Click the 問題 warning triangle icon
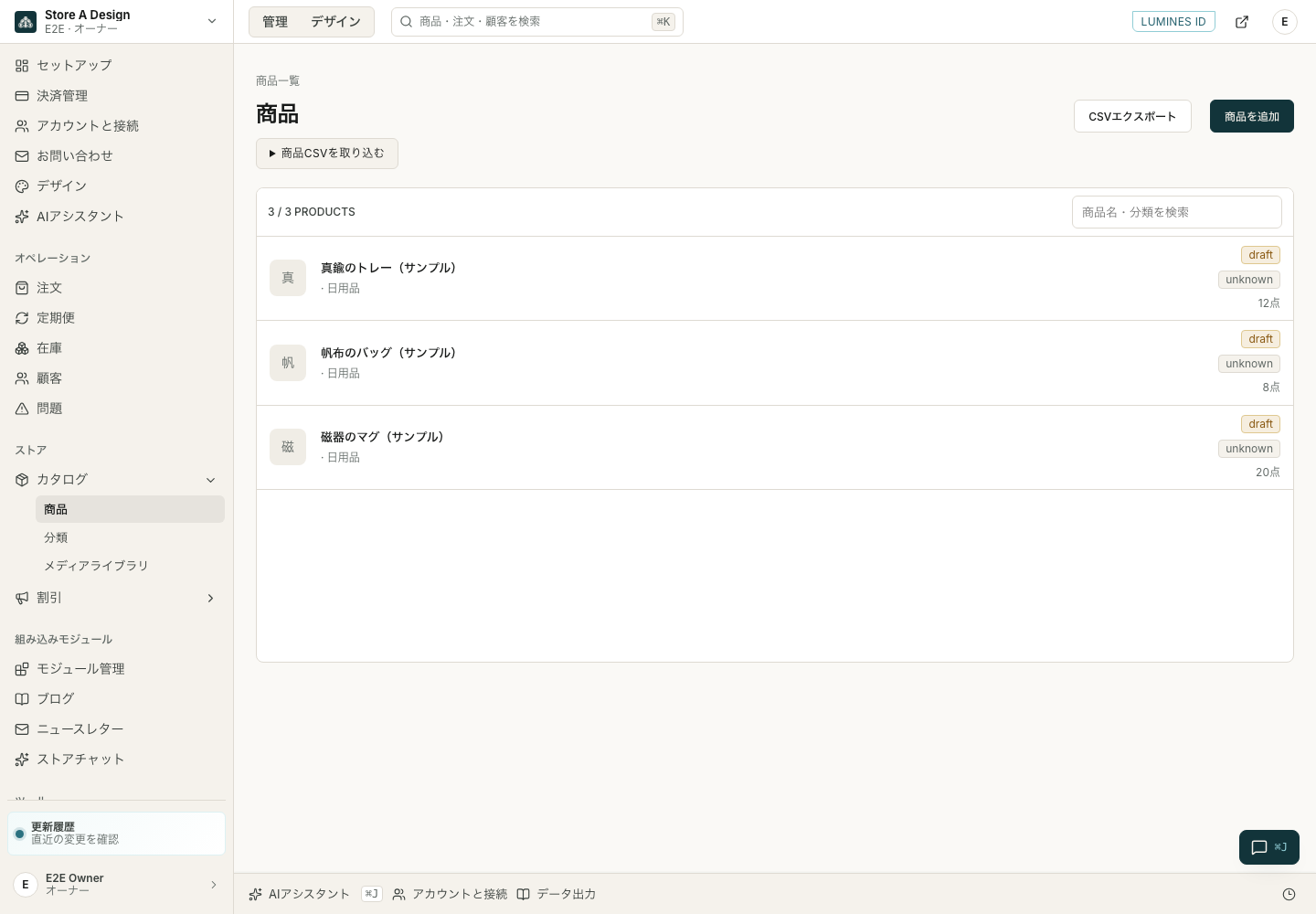 coord(22,409)
